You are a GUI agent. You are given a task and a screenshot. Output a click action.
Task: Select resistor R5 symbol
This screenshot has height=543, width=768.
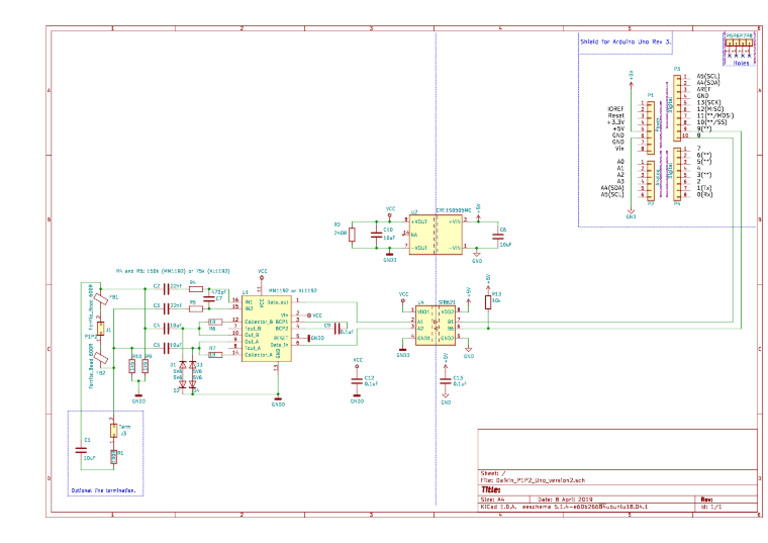click(x=196, y=308)
